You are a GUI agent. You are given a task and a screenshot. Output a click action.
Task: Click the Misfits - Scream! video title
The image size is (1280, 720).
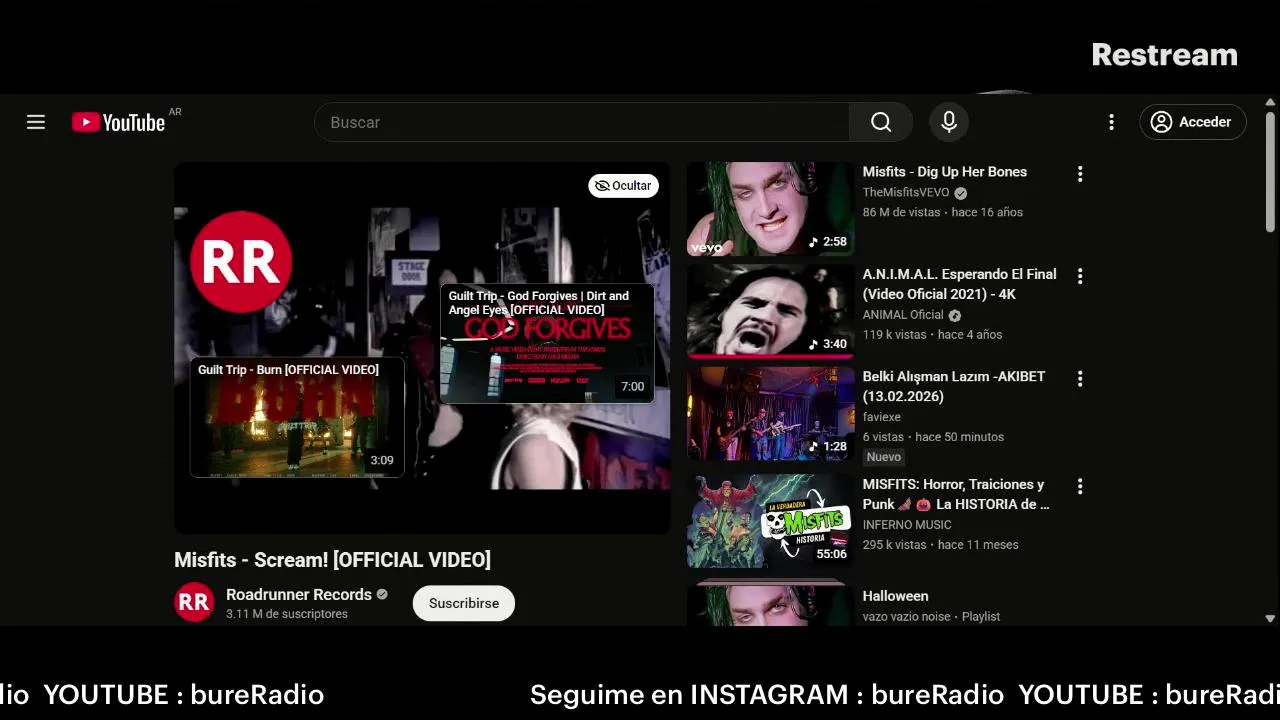[x=332, y=560]
